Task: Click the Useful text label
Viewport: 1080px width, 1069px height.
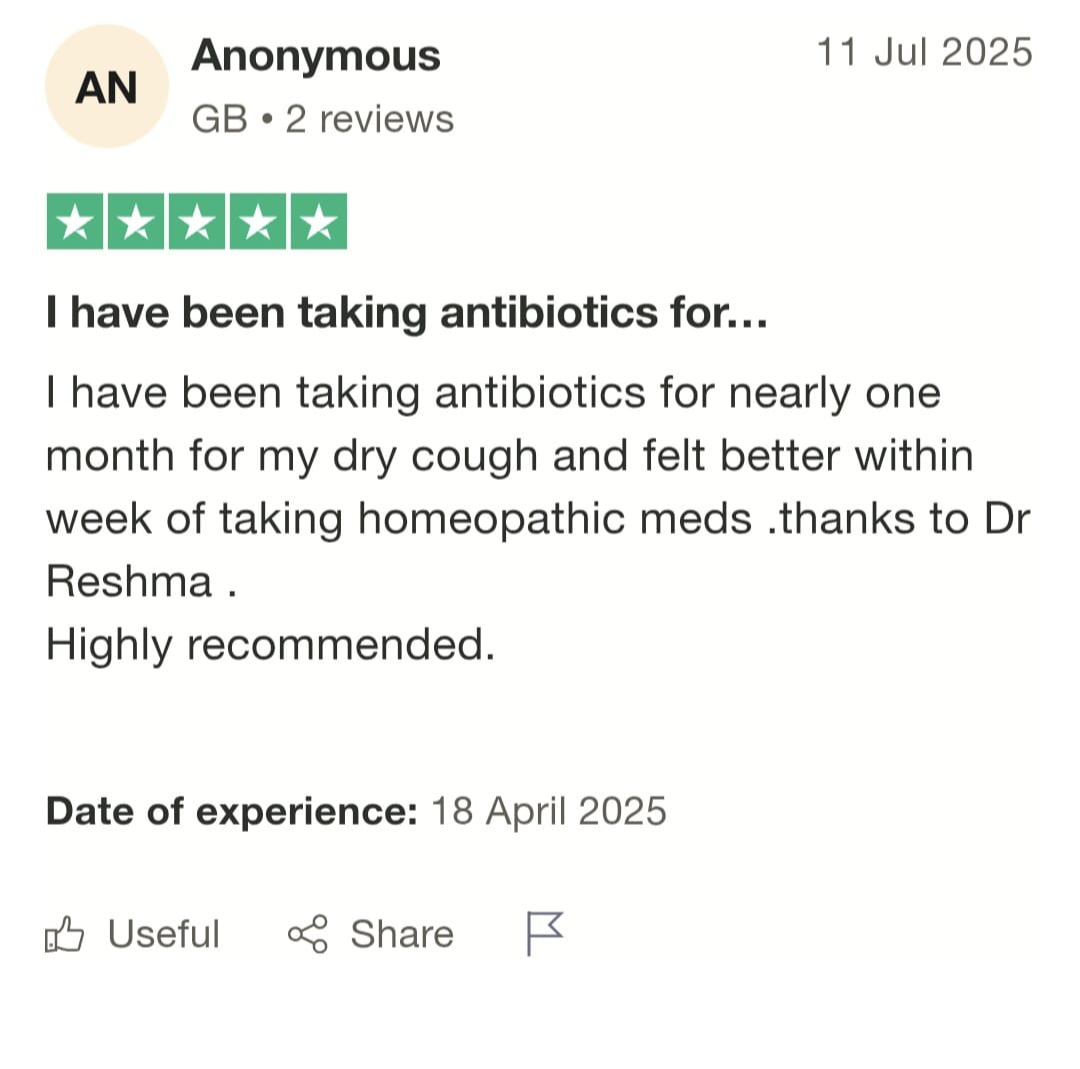Action: [x=163, y=935]
